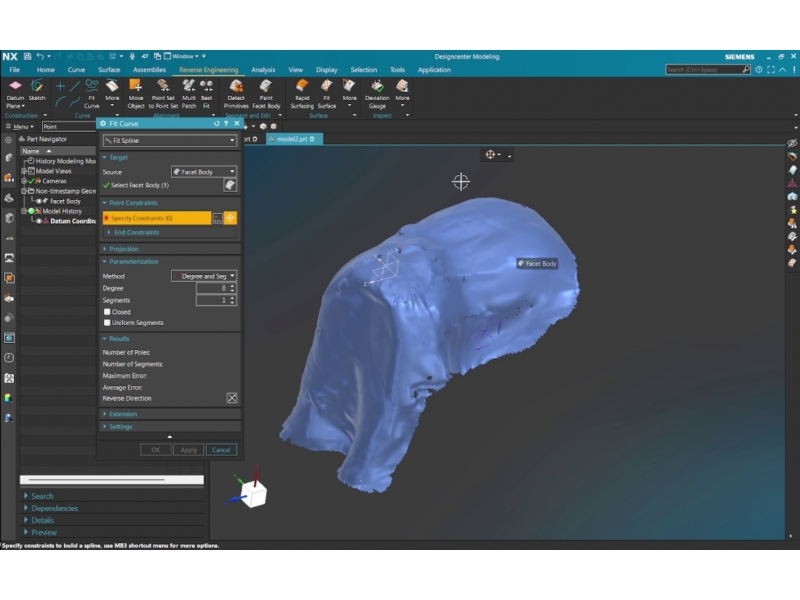Switch to the Assemblies tab
This screenshot has height=600, width=800.
click(x=149, y=70)
